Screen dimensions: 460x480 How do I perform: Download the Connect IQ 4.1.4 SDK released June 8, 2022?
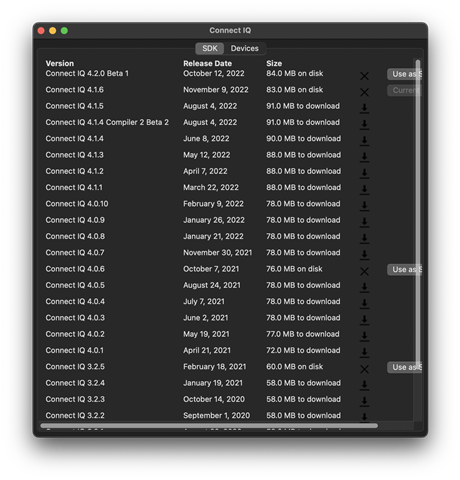pos(364,141)
